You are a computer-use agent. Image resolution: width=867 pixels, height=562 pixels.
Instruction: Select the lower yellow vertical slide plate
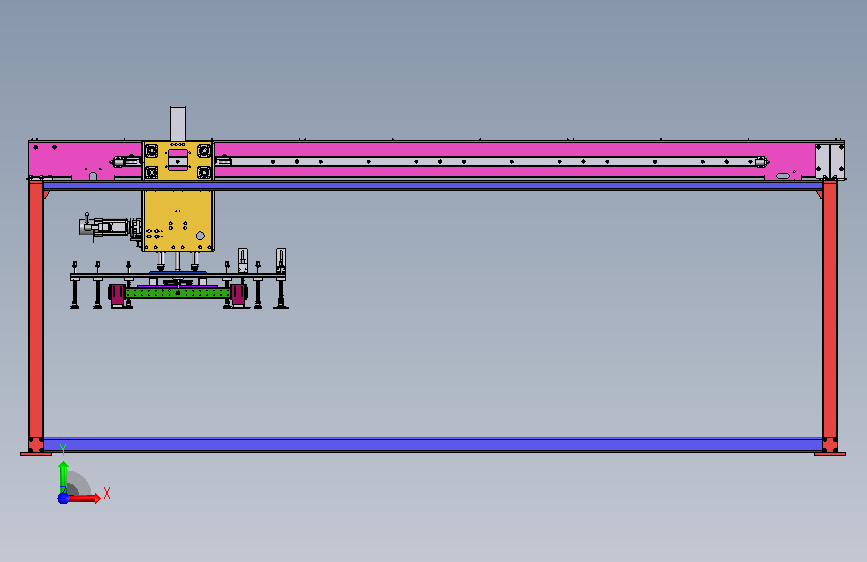point(177,221)
